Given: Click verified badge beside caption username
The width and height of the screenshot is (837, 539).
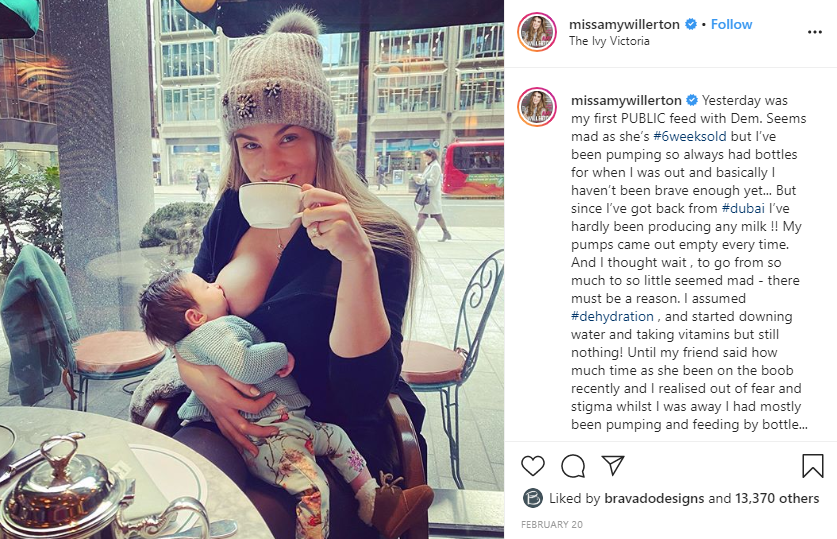Looking at the screenshot, I should 692,100.
